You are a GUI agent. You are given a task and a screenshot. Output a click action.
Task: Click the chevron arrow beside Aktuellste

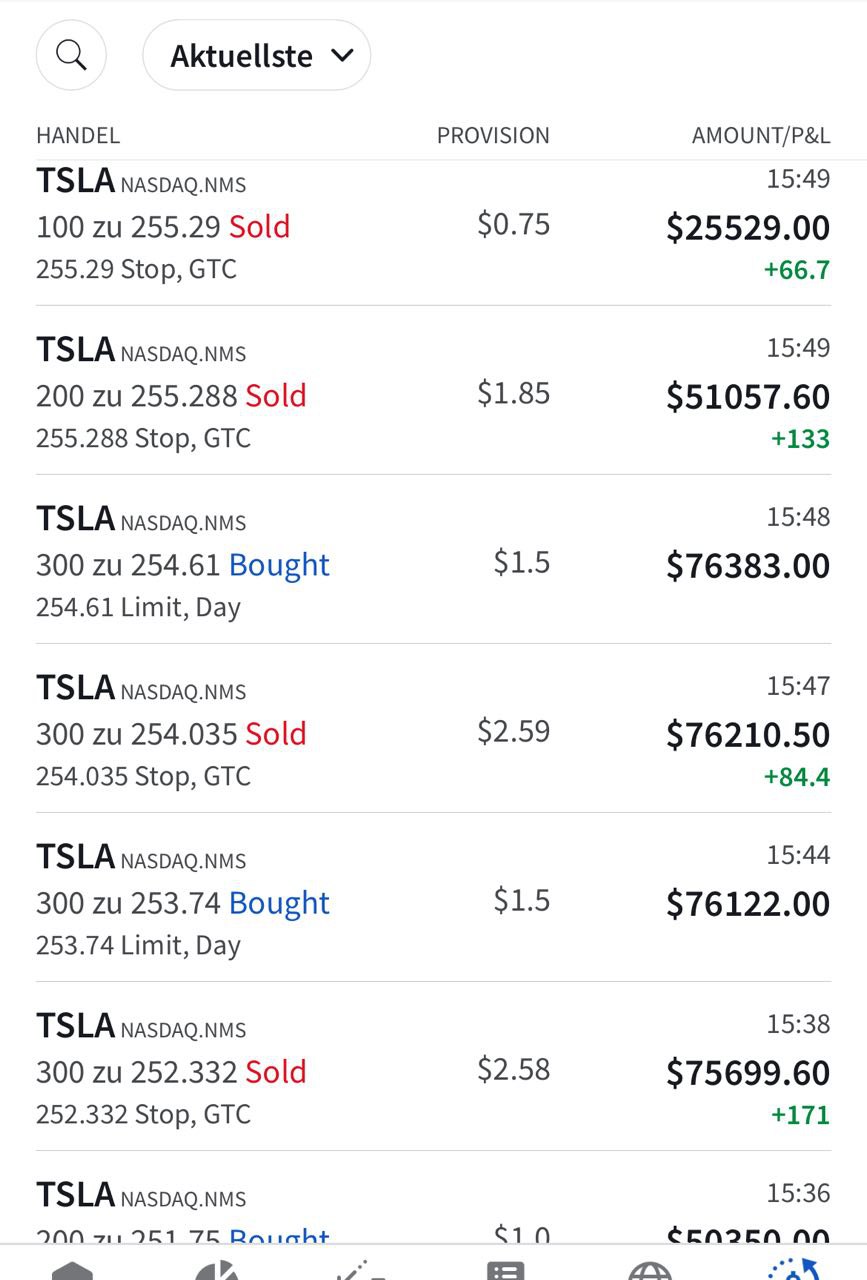point(342,56)
